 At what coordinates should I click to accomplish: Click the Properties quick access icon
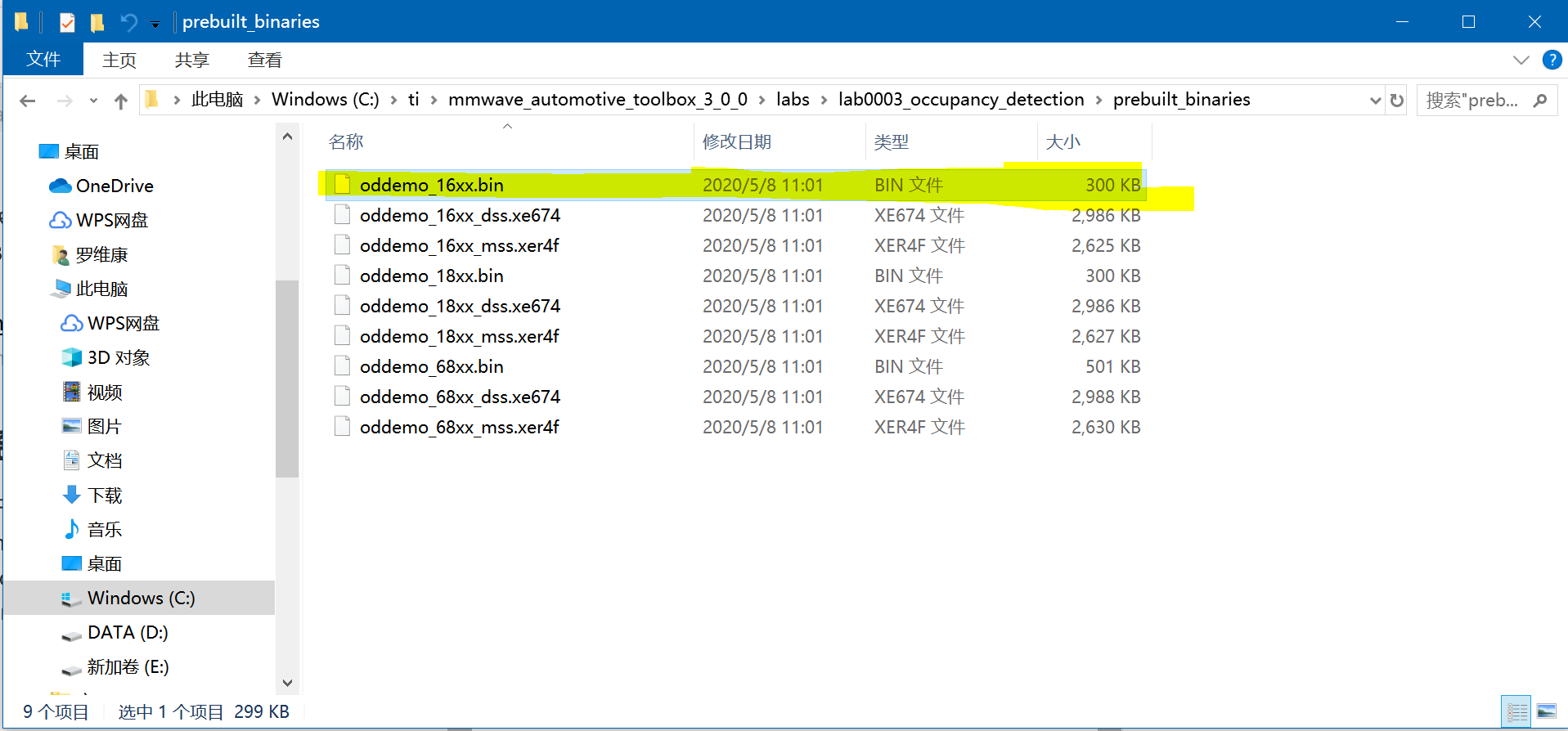(67, 22)
